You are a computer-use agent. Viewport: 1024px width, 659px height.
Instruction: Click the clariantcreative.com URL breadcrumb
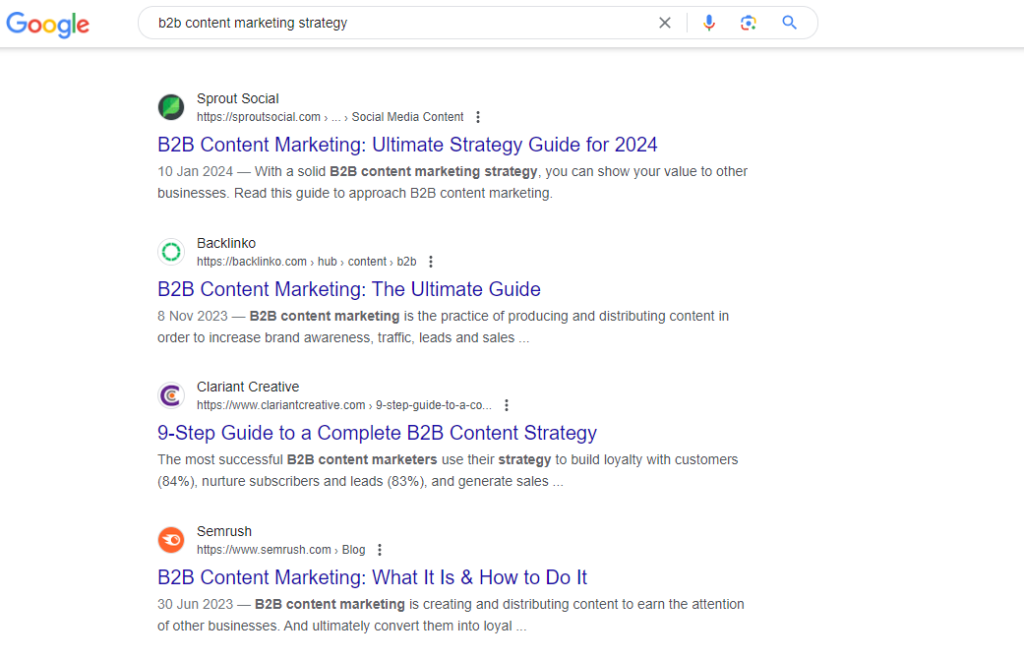(344, 405)
